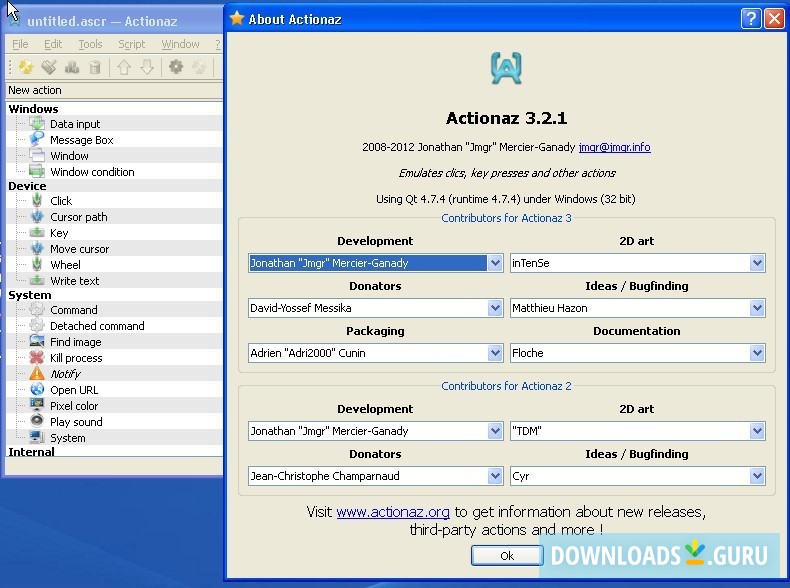Visit the www.actionaz.org link

pos(393,512)
